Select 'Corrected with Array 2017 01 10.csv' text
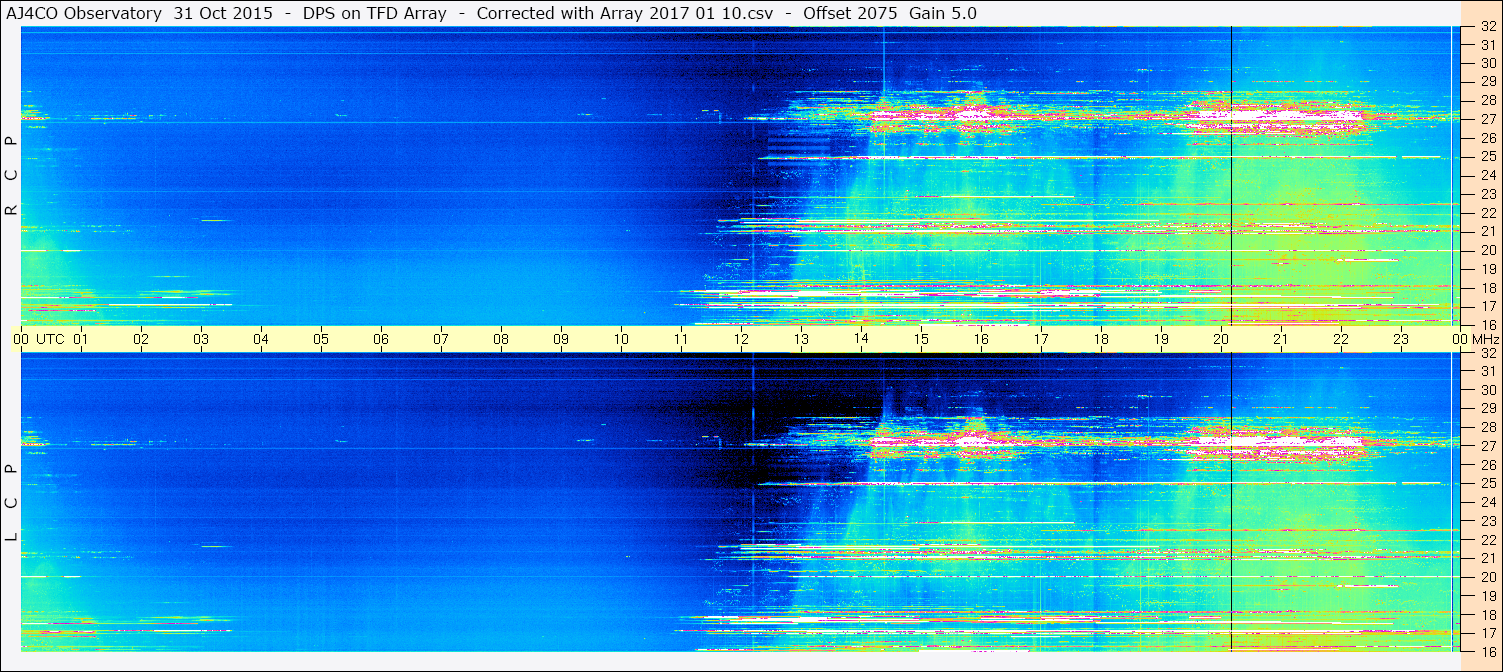Image resolution: width=1503 pixels, height=672 pixels. [625, 13]
